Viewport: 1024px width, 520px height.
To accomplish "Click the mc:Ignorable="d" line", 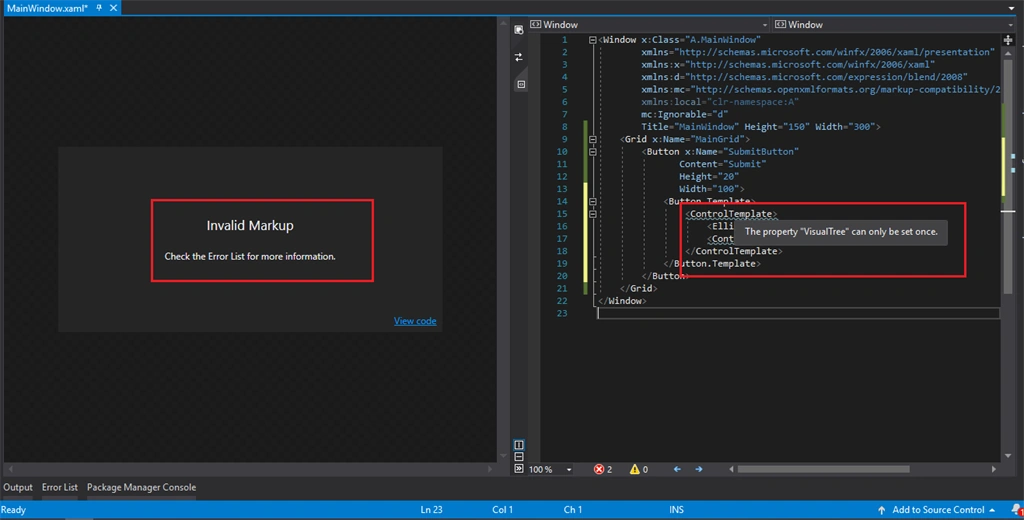I will 684,114.
